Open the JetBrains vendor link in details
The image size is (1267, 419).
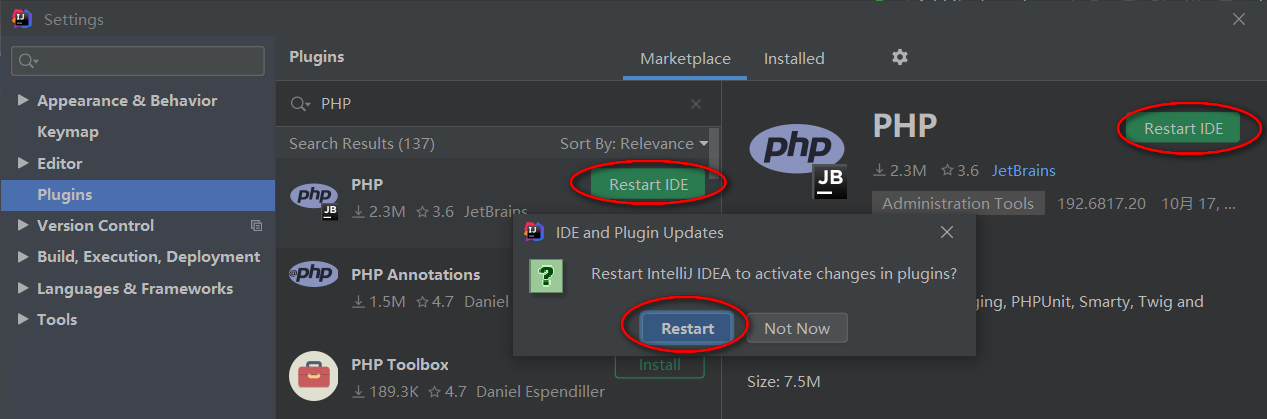coord(1024,171)
